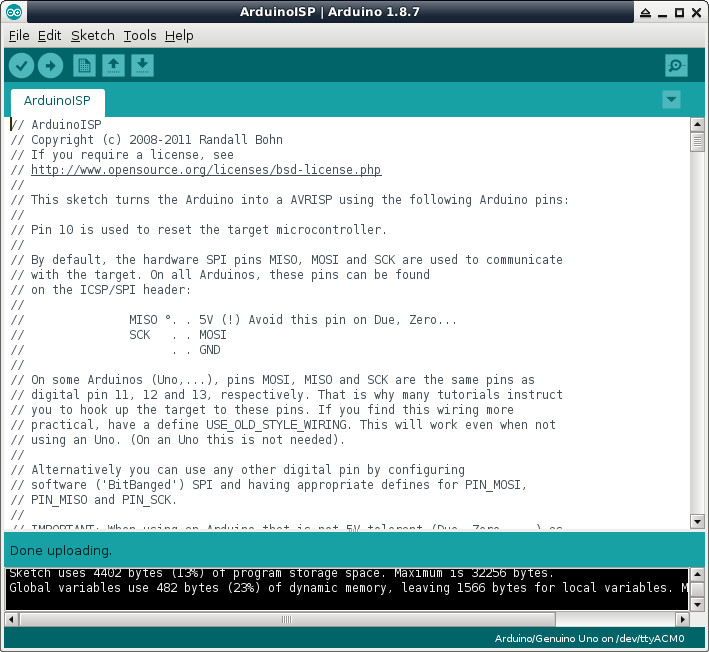
Task: Open the Tools menu
Action: pyautogui.click(x=140, y=35)
